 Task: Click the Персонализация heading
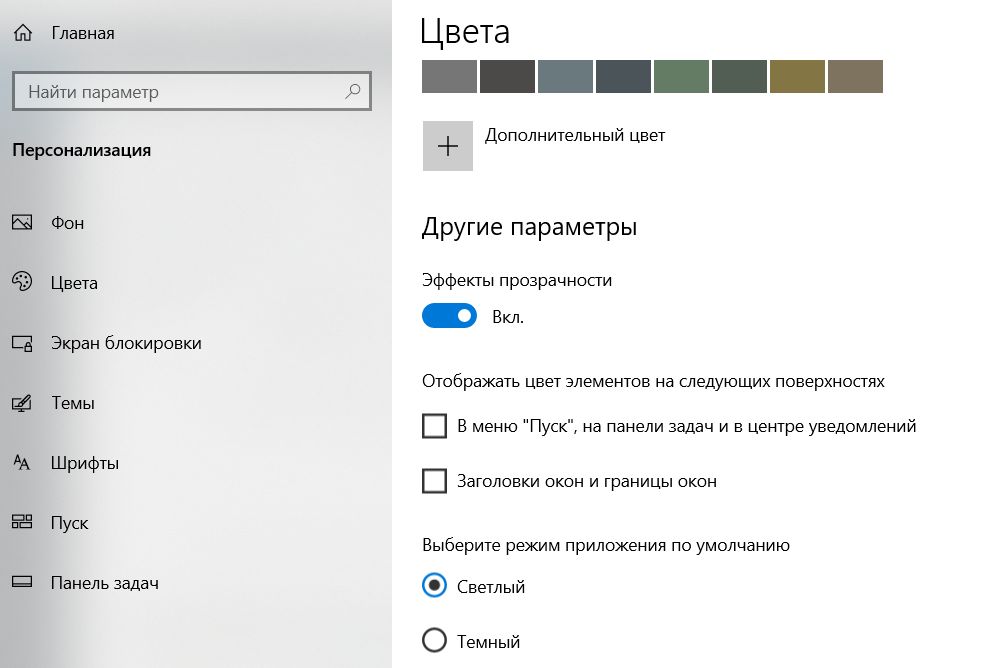tap(82, 150)
